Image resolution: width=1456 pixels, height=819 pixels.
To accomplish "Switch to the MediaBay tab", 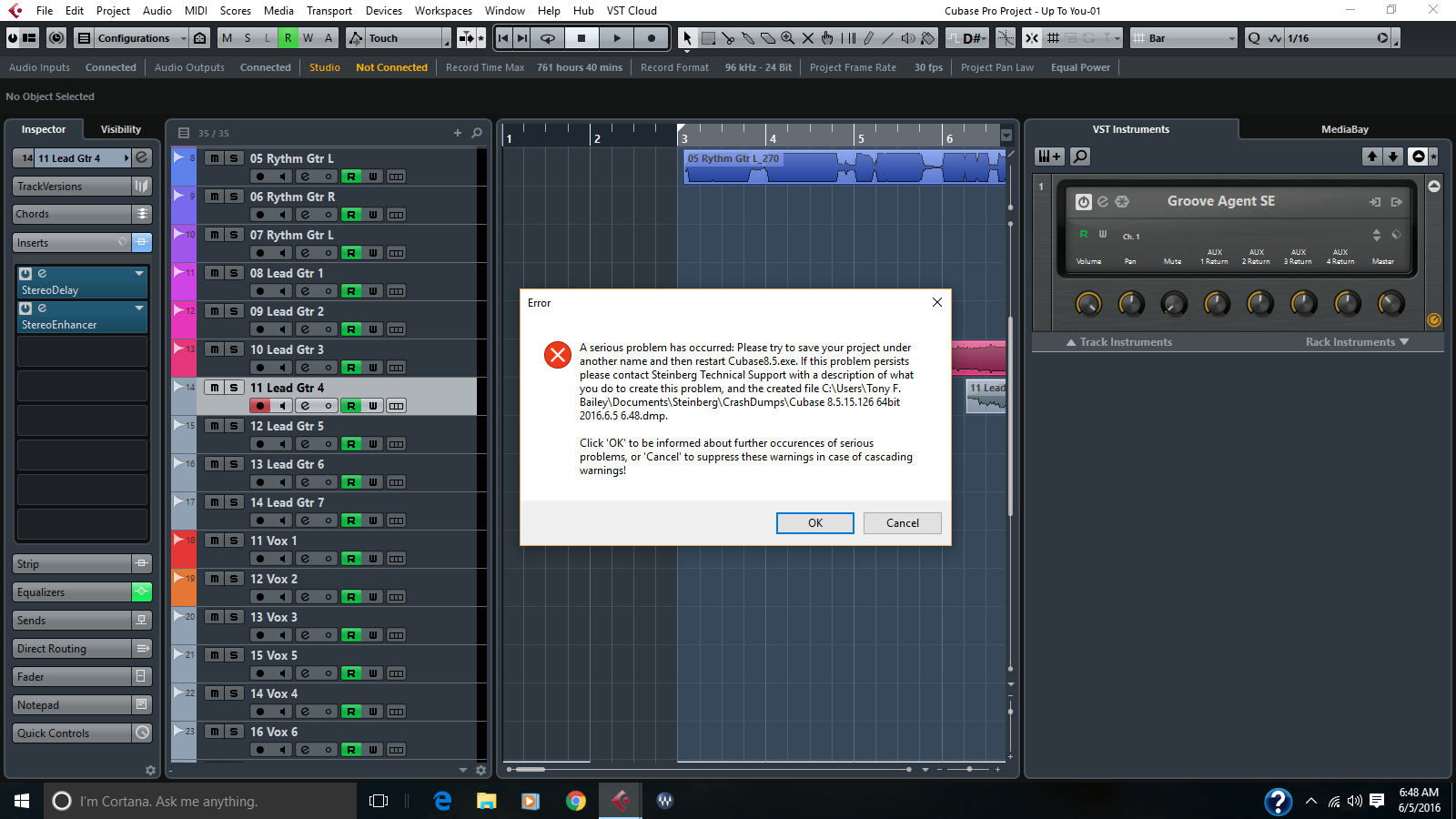I will click(1345, 129).
